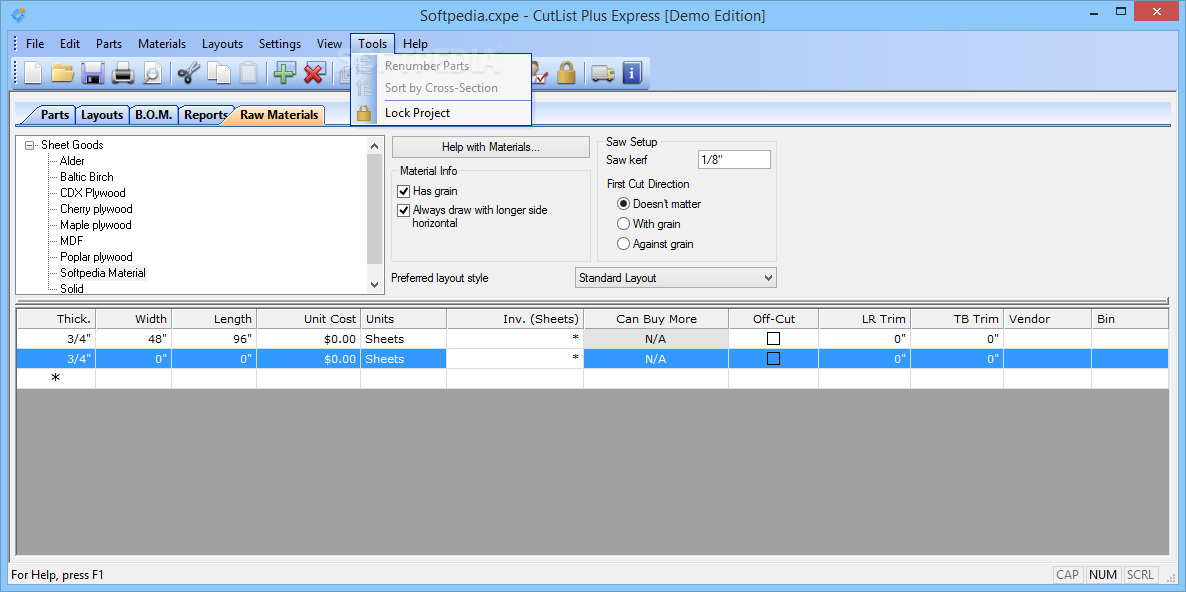Open the Layouts menu
Image resolution: width=1186 pixels, height=592 pixels.
point(222,44)
